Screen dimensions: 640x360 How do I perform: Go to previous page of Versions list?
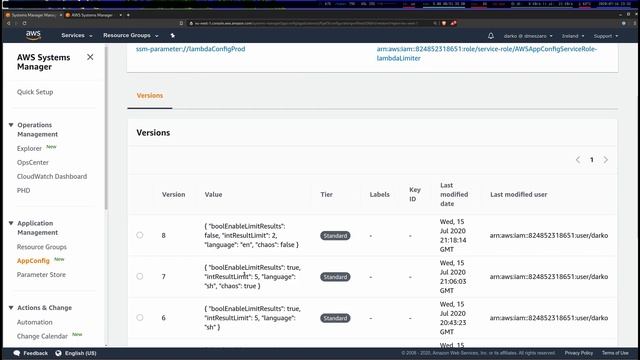tap(578, 160)
